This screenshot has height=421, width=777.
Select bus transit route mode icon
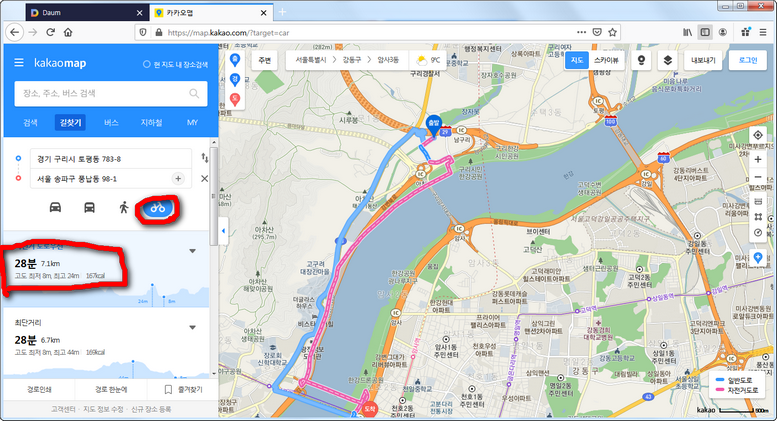click(x=89, y=207)
